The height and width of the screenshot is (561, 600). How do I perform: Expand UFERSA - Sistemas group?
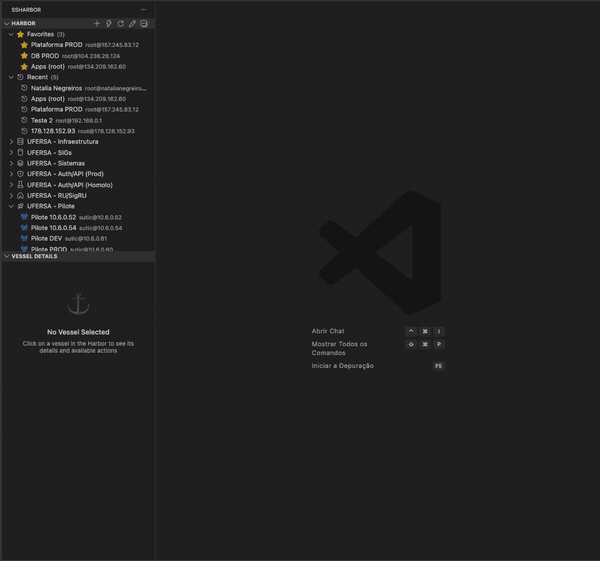pyautogui.click(x=11, y=163)
